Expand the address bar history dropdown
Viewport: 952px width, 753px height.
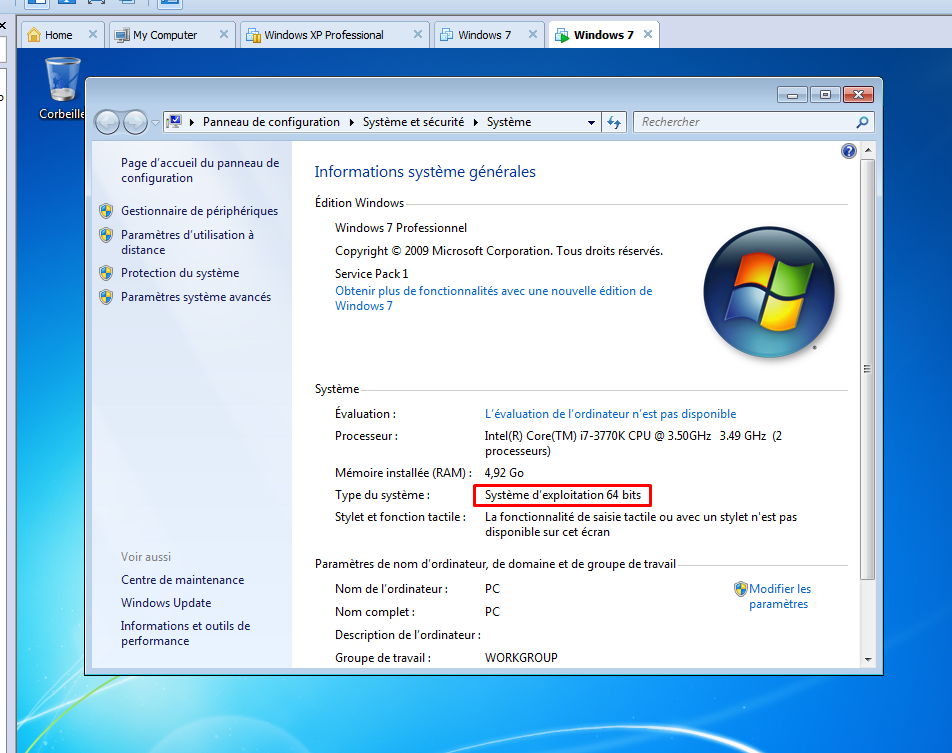pos(591,122)
